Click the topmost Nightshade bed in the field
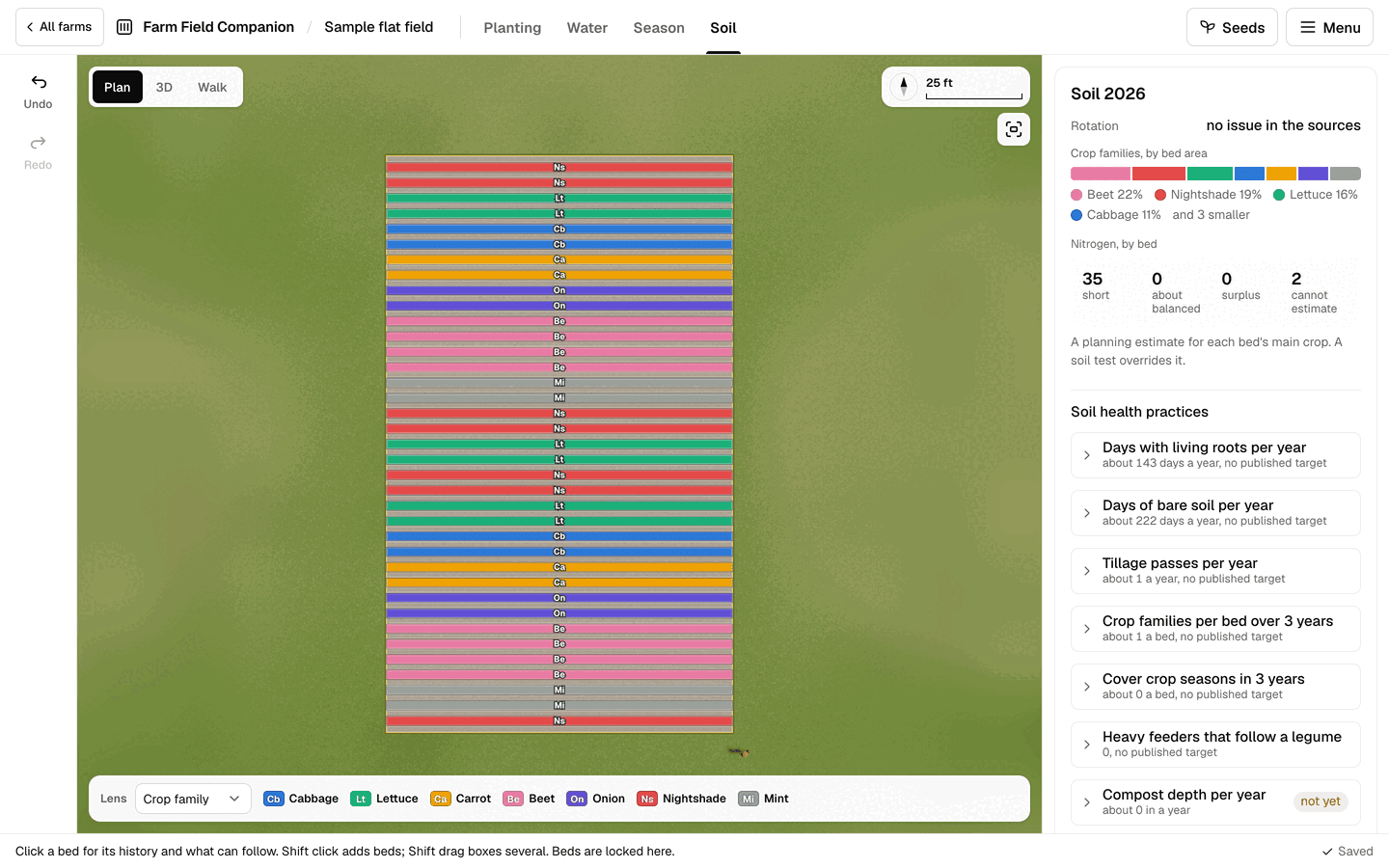Image resolution: width=1389 pixels, height=868 pixels. pos(559,168)
